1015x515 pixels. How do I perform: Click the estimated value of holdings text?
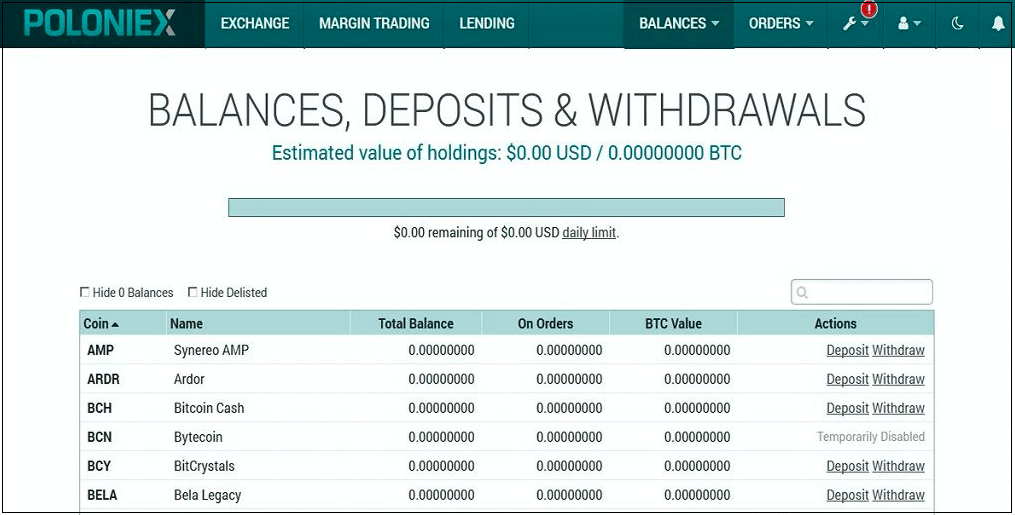pyautogui.click(x=506, y=153)
